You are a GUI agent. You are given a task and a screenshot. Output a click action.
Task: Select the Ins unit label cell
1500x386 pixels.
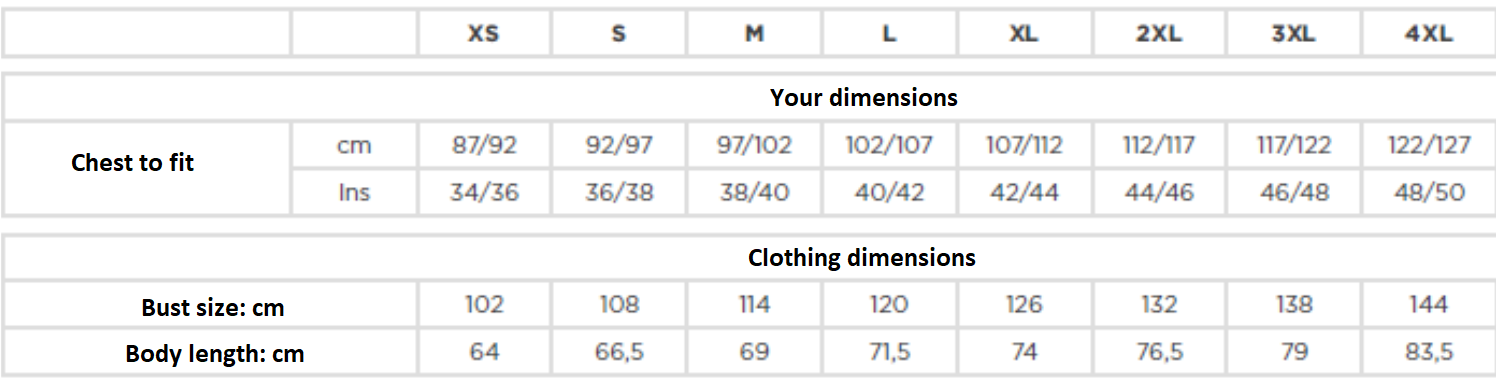(354, 192)
